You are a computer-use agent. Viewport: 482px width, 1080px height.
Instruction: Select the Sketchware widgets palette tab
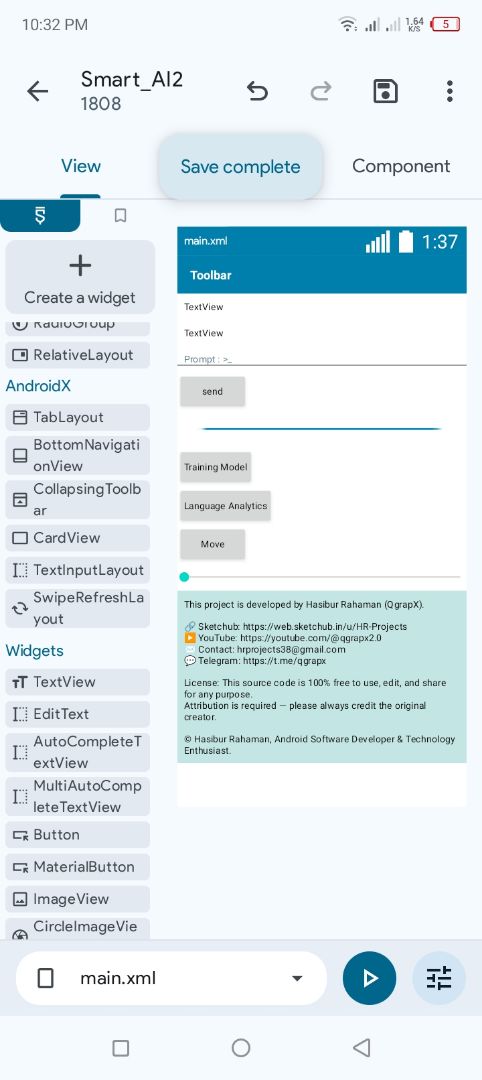pos(40,216)
